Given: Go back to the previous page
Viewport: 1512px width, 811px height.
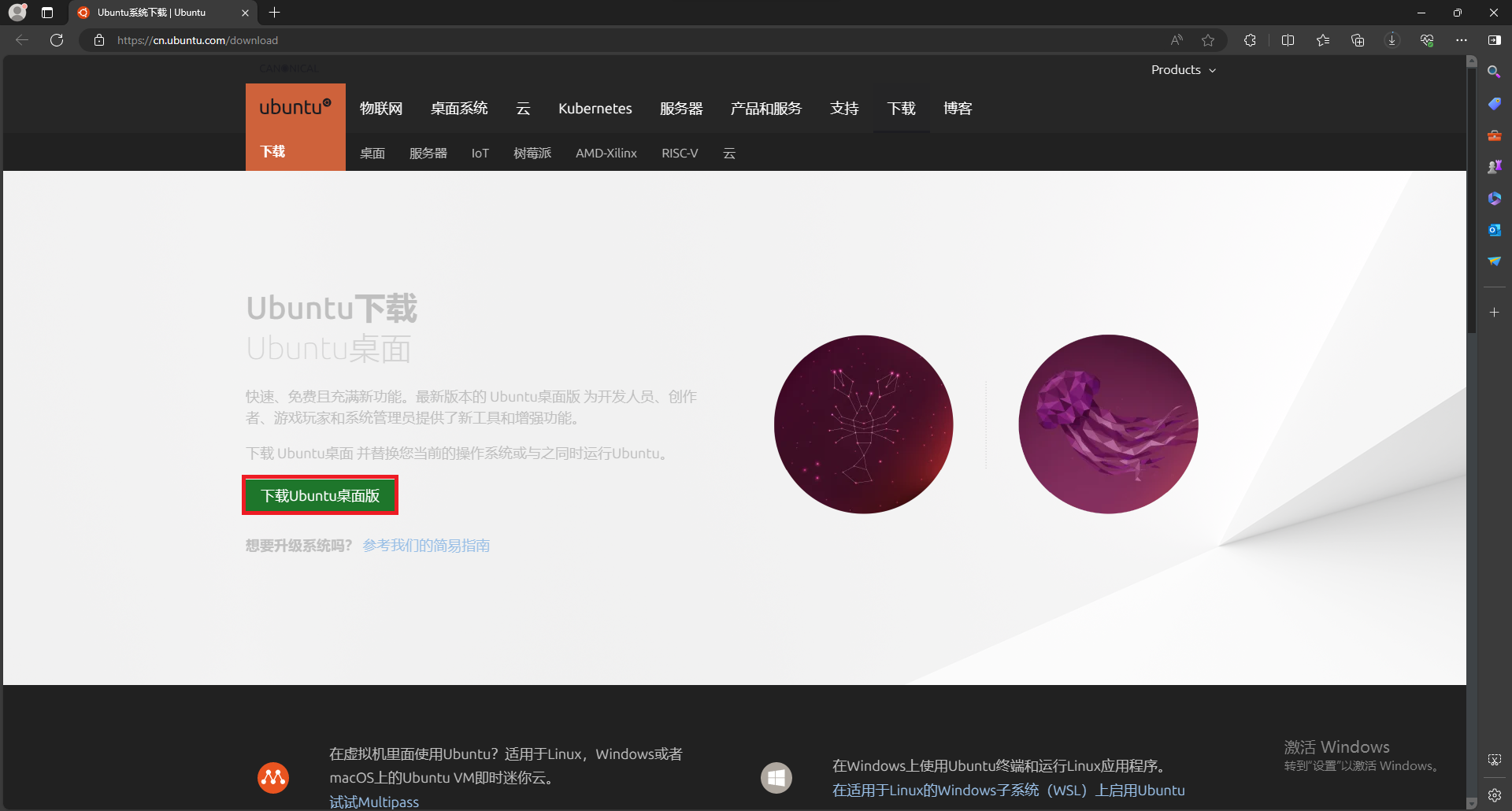Looking at the screenshot, I should pos(22,40).
